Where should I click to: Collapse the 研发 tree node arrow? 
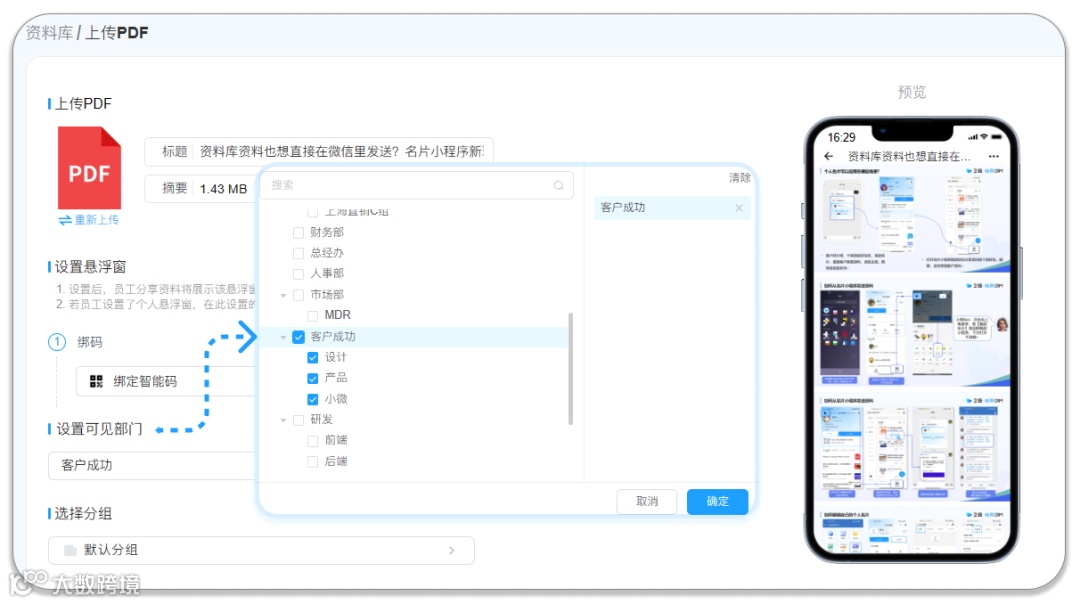[283, 420]
